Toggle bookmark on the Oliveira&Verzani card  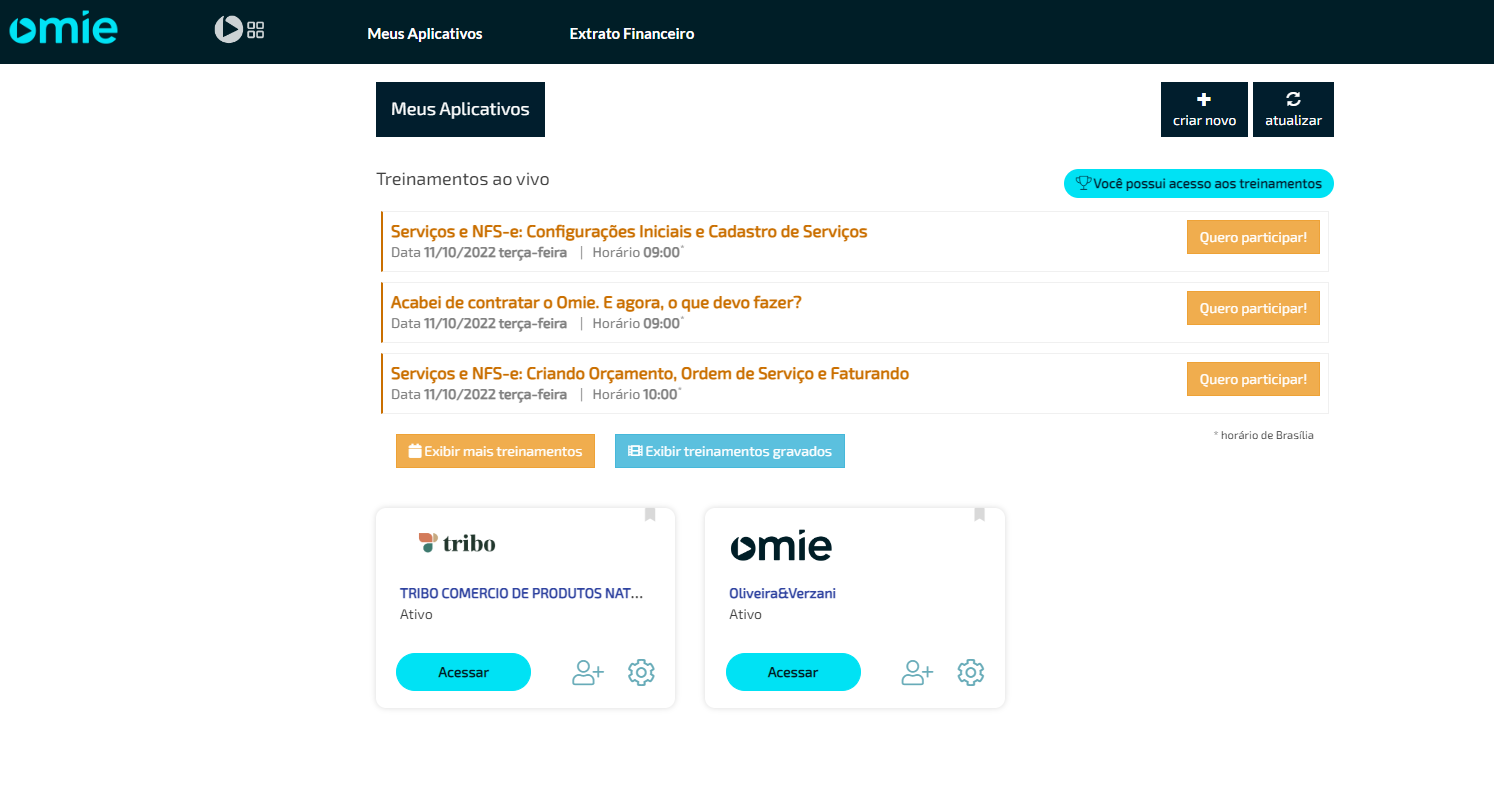(979, 514)
